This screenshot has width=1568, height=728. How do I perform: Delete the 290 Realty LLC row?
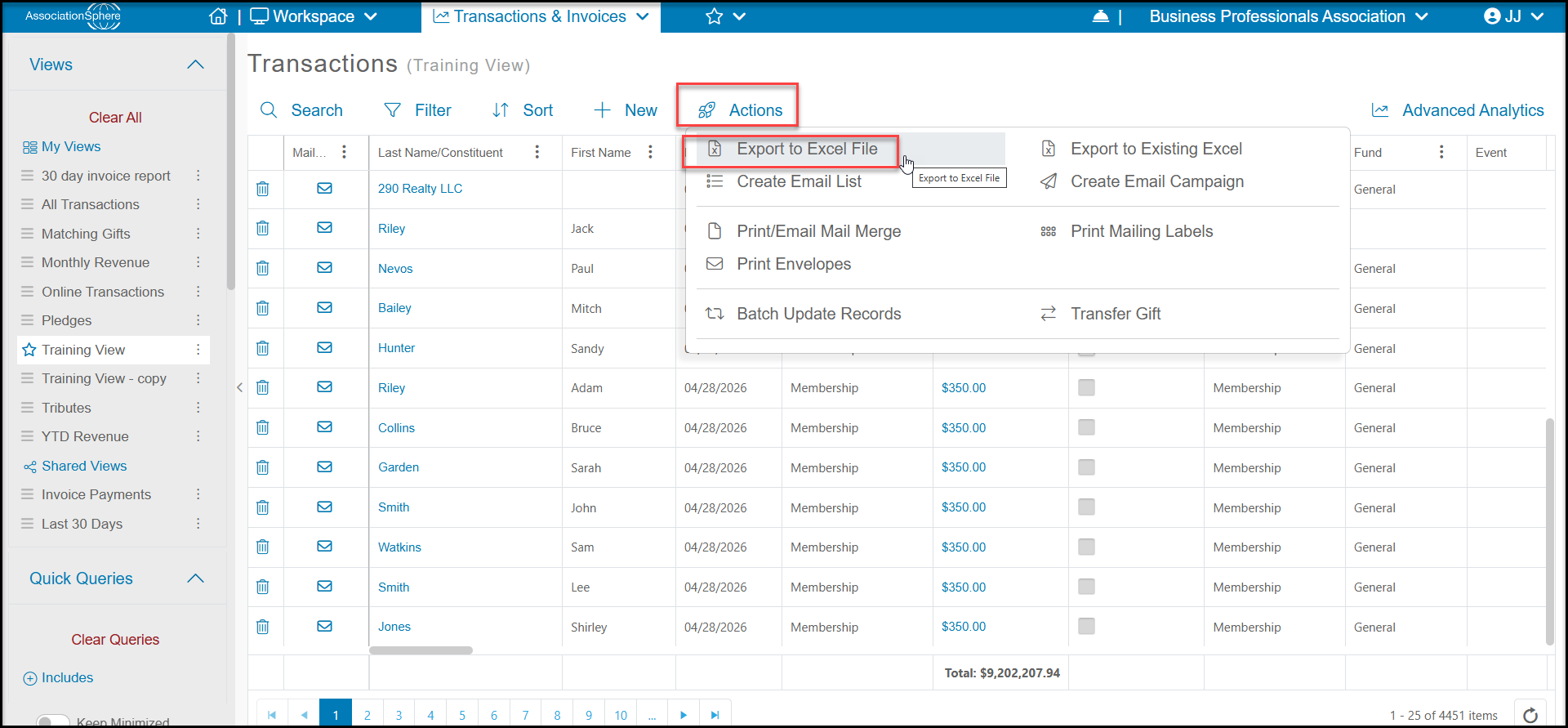tap(262, 189)
